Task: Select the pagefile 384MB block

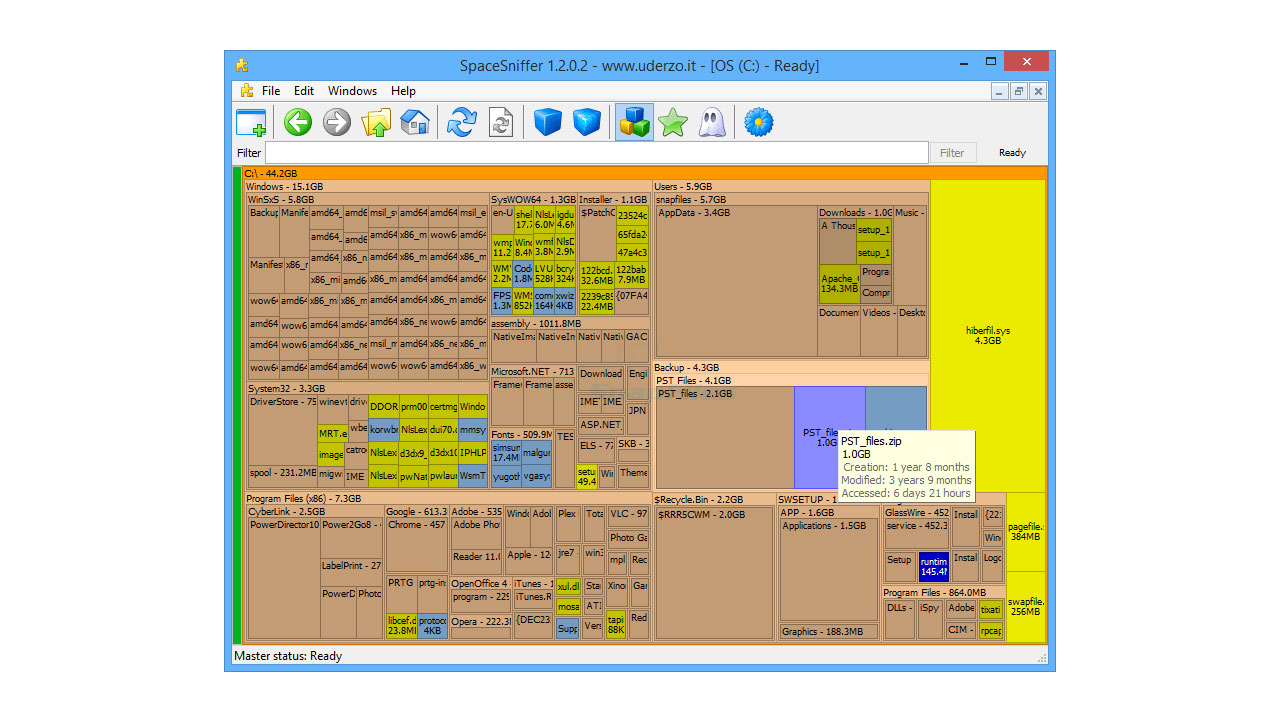Action: [x=1026, y=531]
